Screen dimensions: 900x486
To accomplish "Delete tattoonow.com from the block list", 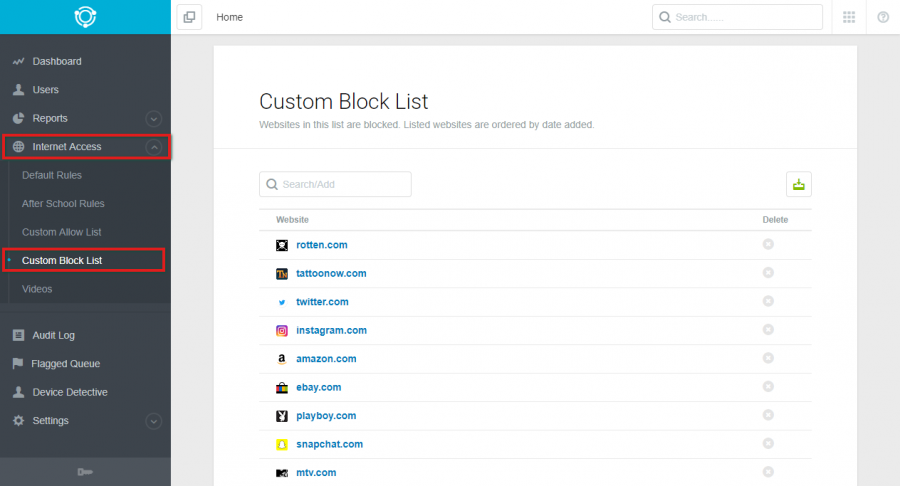I will pyautogui.click(x=768, y=273).
